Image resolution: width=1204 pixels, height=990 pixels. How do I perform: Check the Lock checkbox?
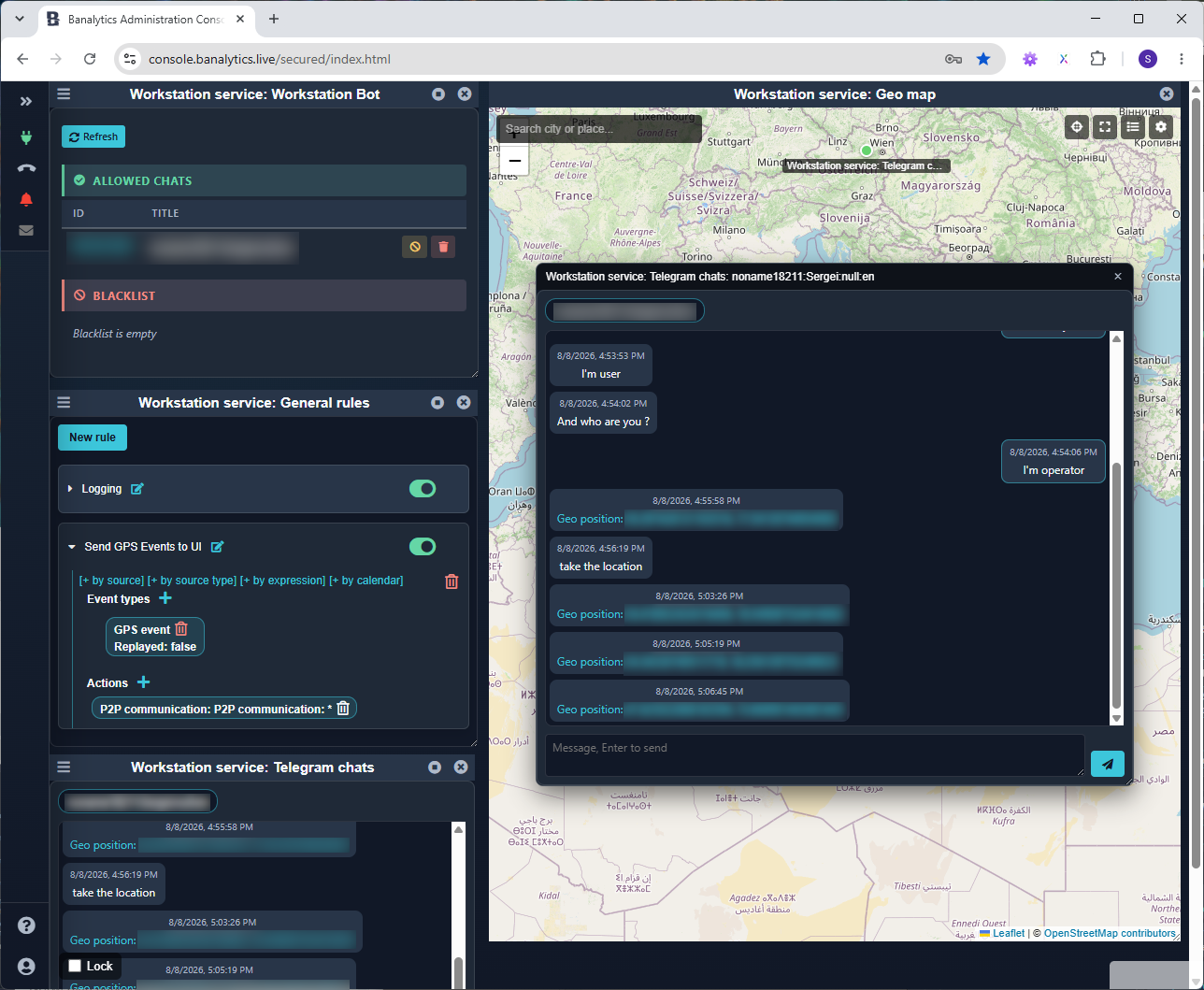75,966
